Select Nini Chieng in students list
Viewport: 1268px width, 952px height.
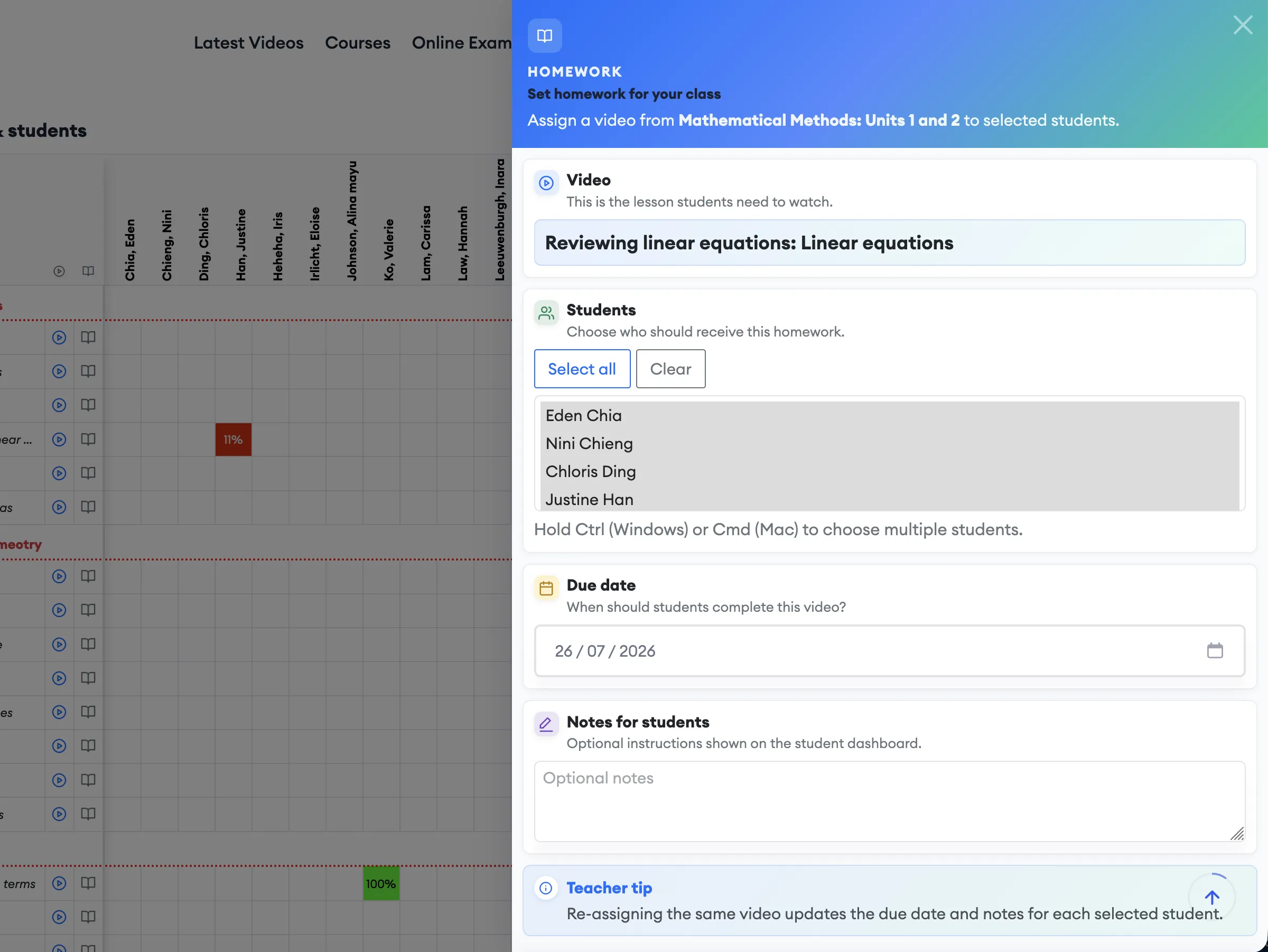889,444
